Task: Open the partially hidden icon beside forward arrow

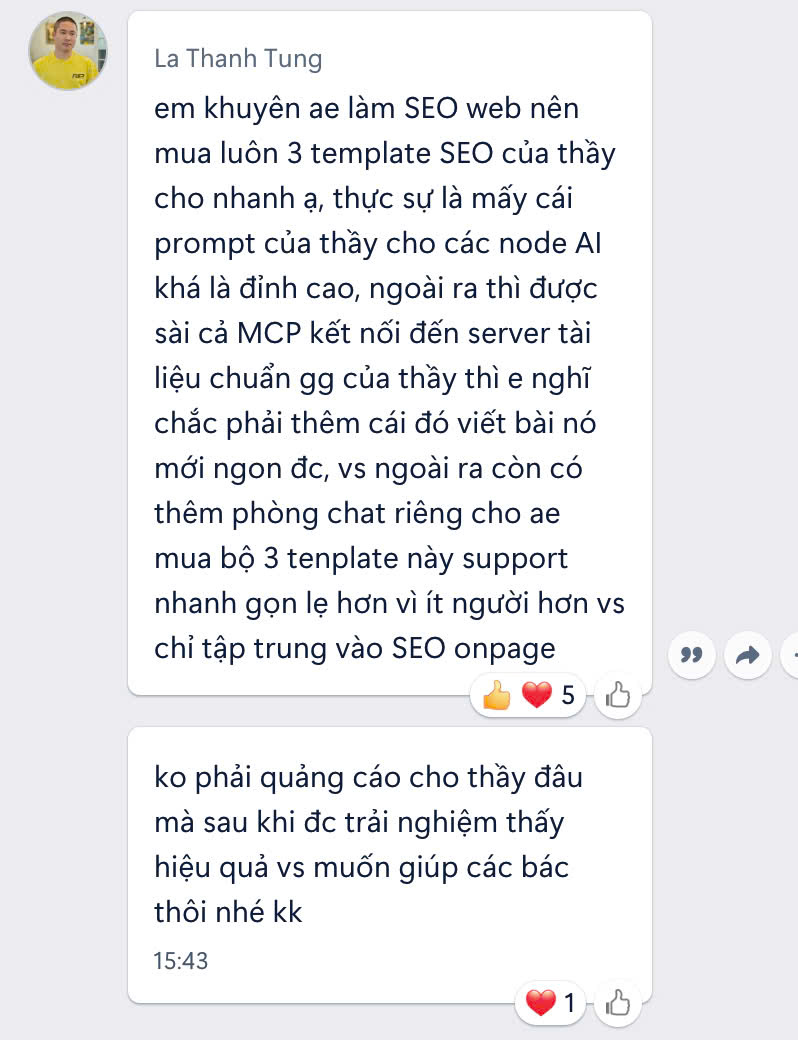Action: tap(791, 655)
